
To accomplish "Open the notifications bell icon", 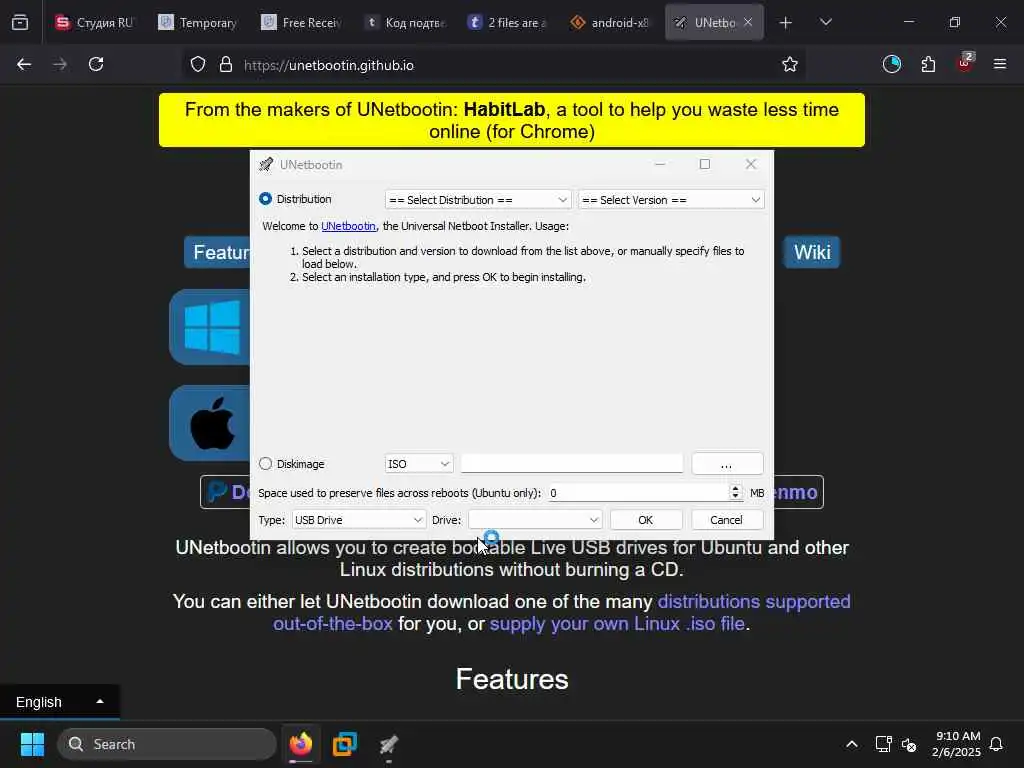I will pos(997,744).
